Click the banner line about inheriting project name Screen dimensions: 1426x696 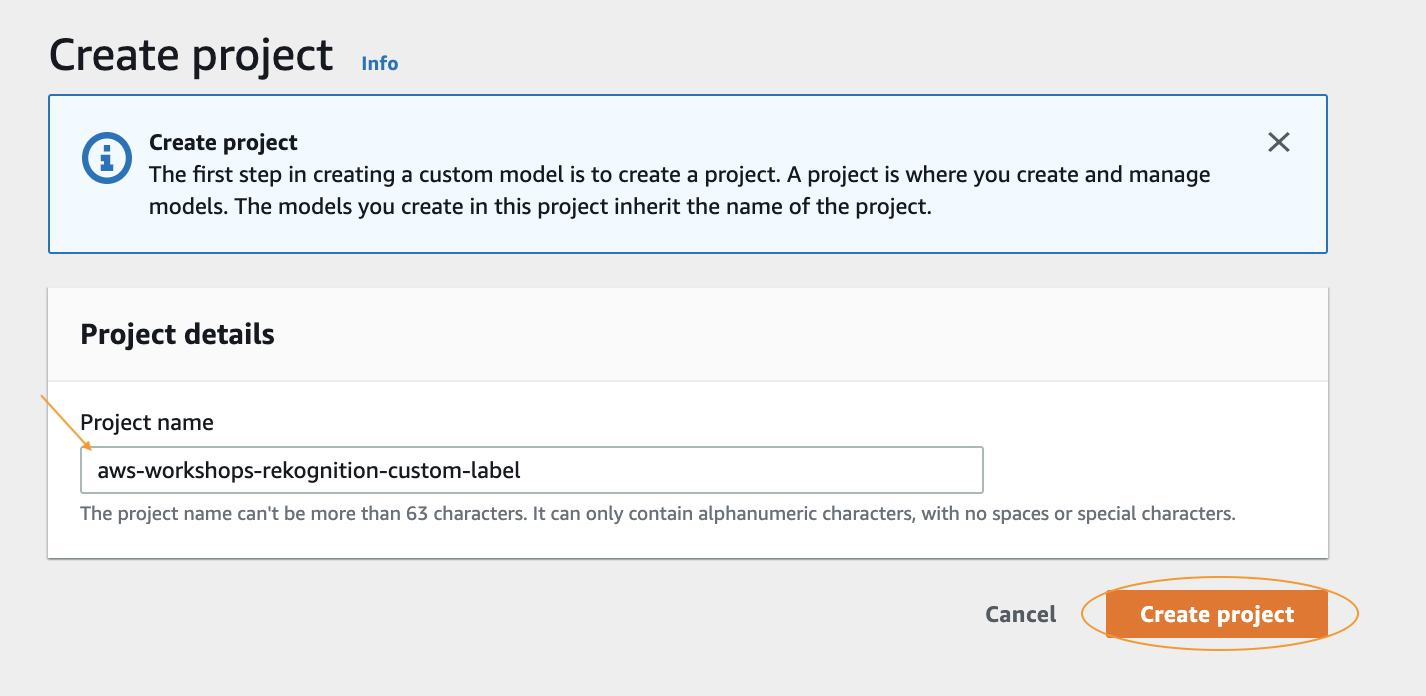pos(541,209)
